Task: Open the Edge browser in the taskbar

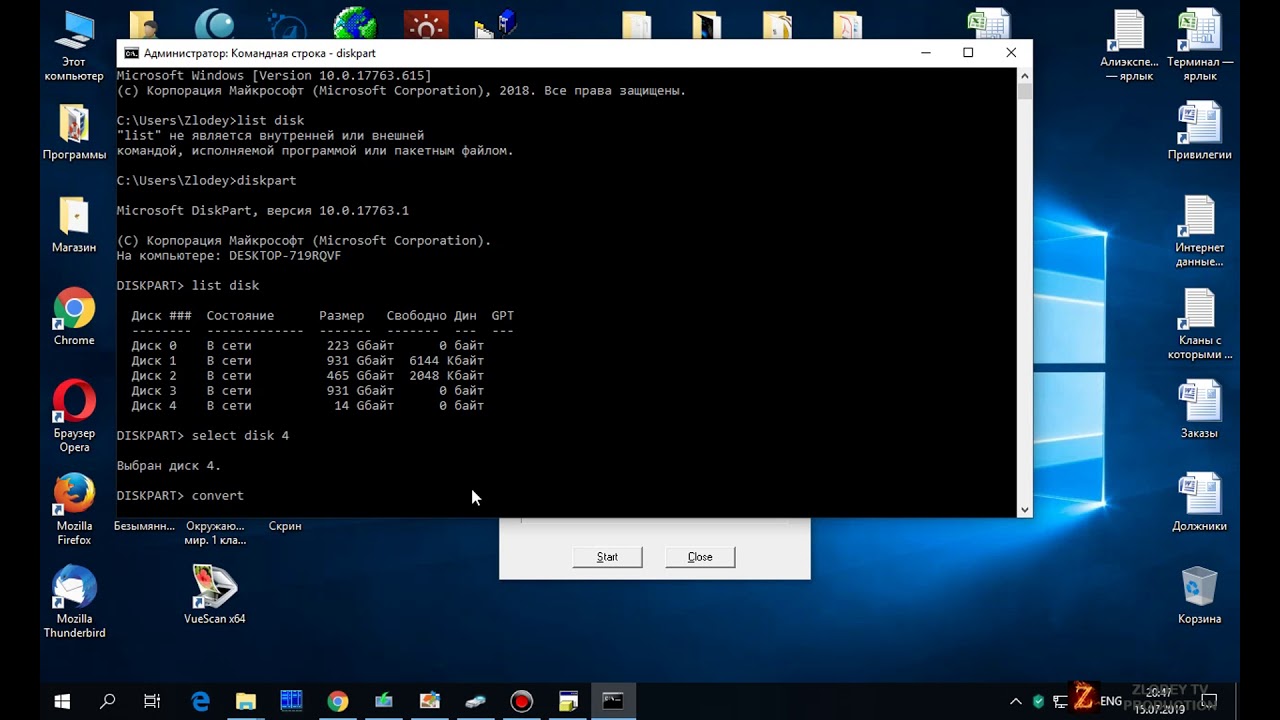Action: click(200, 701)
